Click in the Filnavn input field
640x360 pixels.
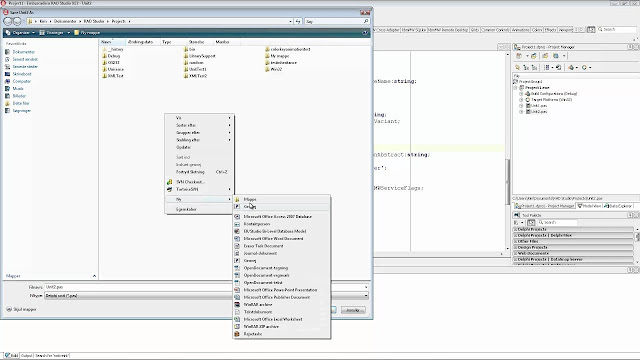click(x=206, y=287)
